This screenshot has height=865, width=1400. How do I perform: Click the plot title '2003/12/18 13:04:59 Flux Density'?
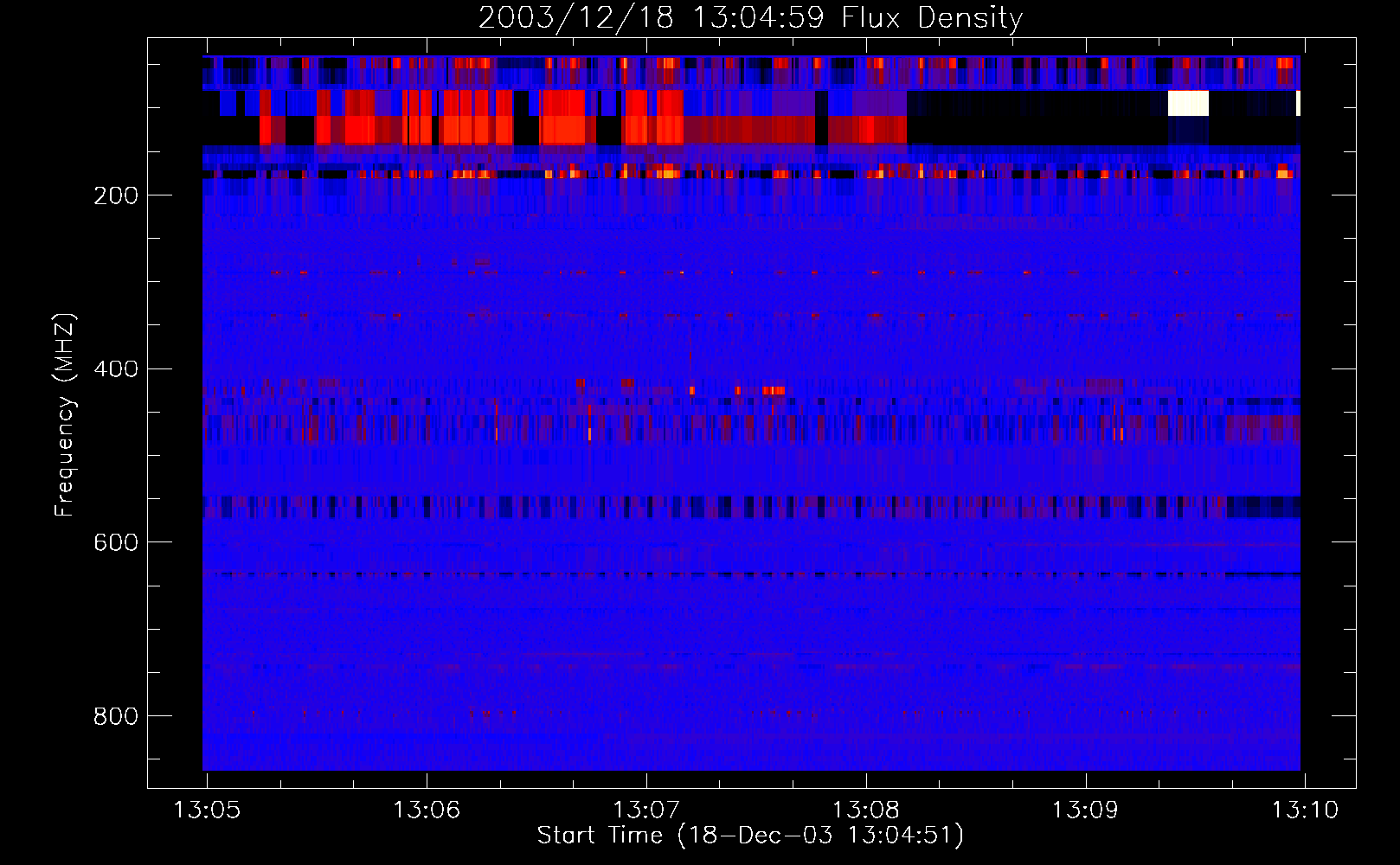coord(751,17)
